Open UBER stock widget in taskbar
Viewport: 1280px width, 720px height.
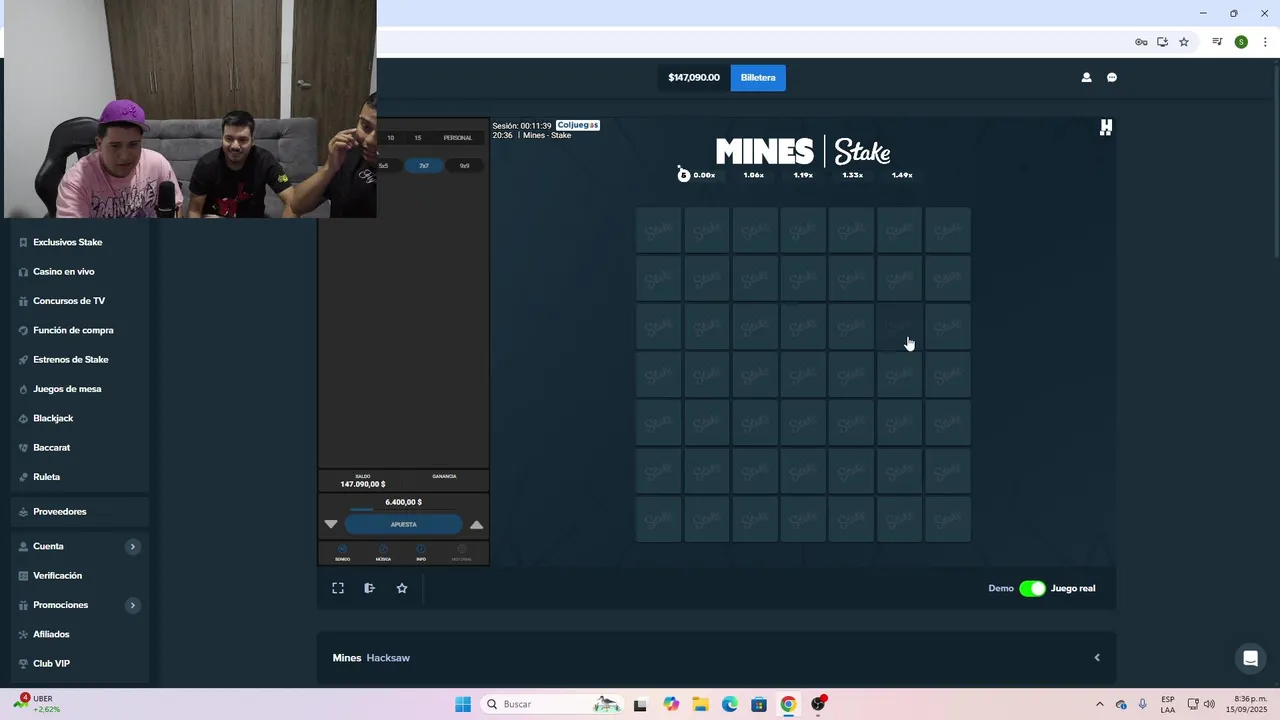tap(38, 704)
